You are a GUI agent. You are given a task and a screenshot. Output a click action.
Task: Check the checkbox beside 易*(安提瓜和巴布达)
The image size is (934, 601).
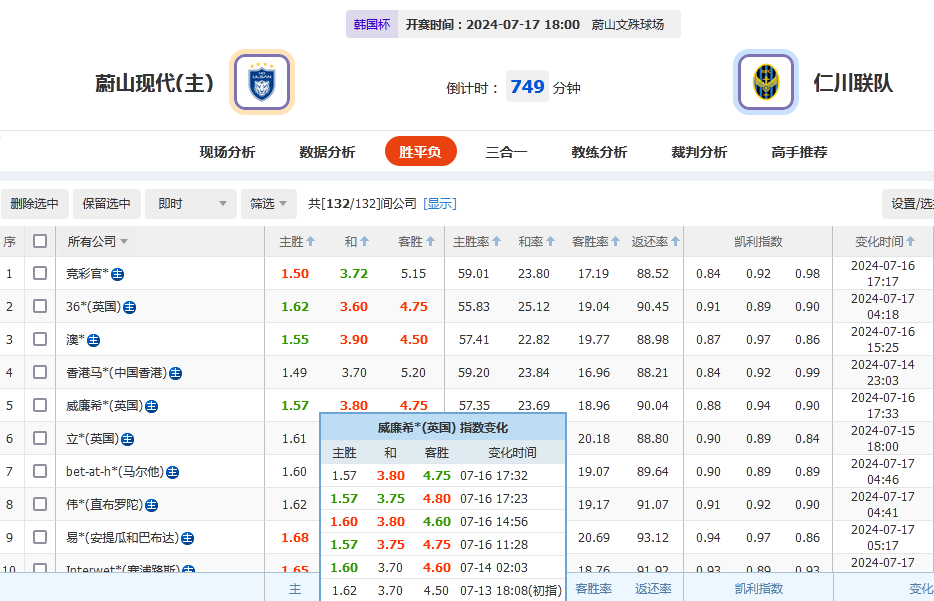[x=39, y=537]
